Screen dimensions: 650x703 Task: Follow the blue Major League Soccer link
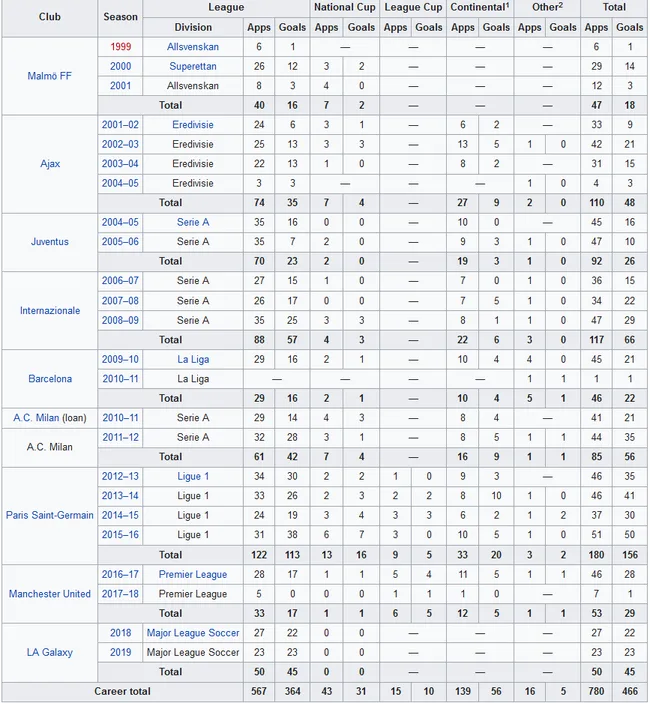193,633
